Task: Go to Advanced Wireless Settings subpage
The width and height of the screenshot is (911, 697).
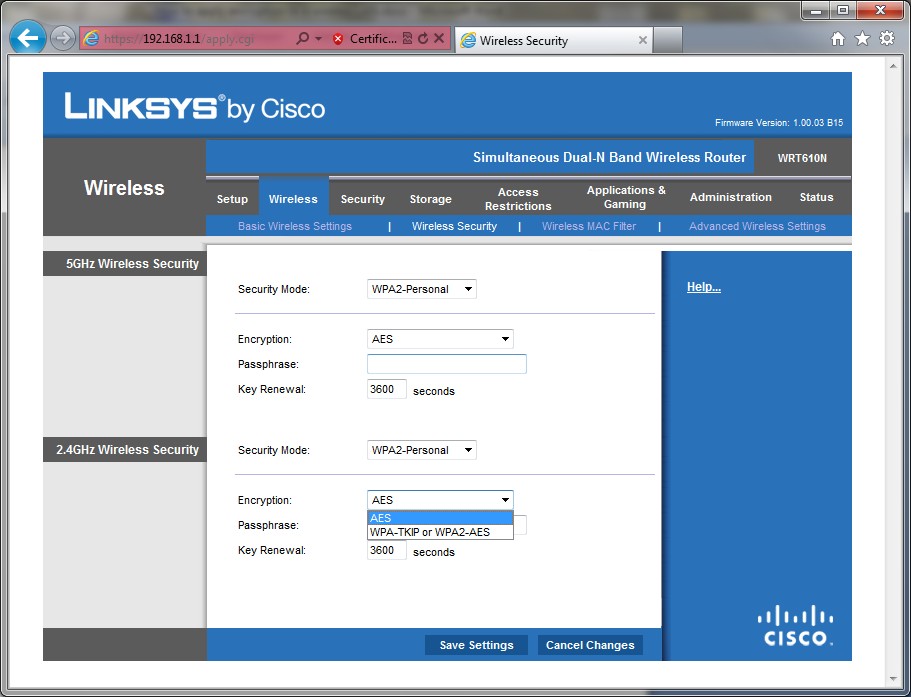Action: [757, 227]
